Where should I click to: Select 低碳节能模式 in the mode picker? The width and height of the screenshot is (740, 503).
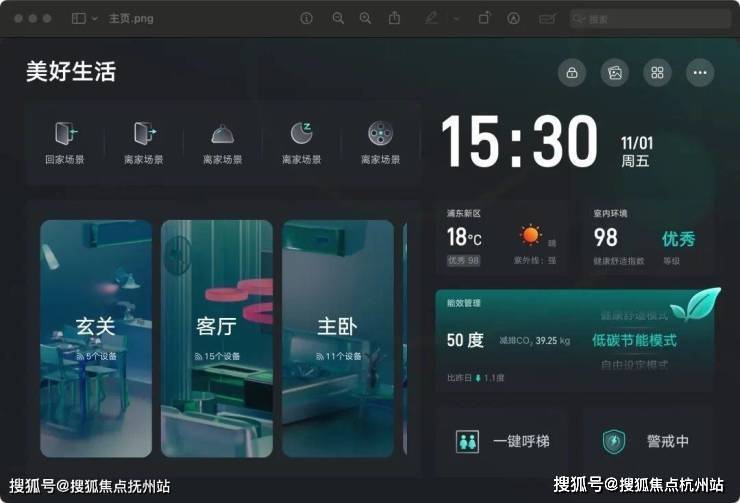634,340
